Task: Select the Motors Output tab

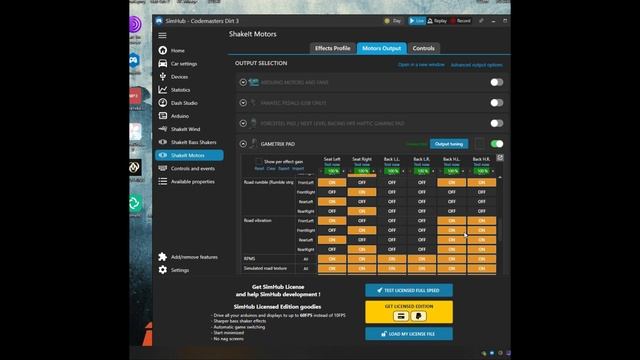Action: click(382, 48)
